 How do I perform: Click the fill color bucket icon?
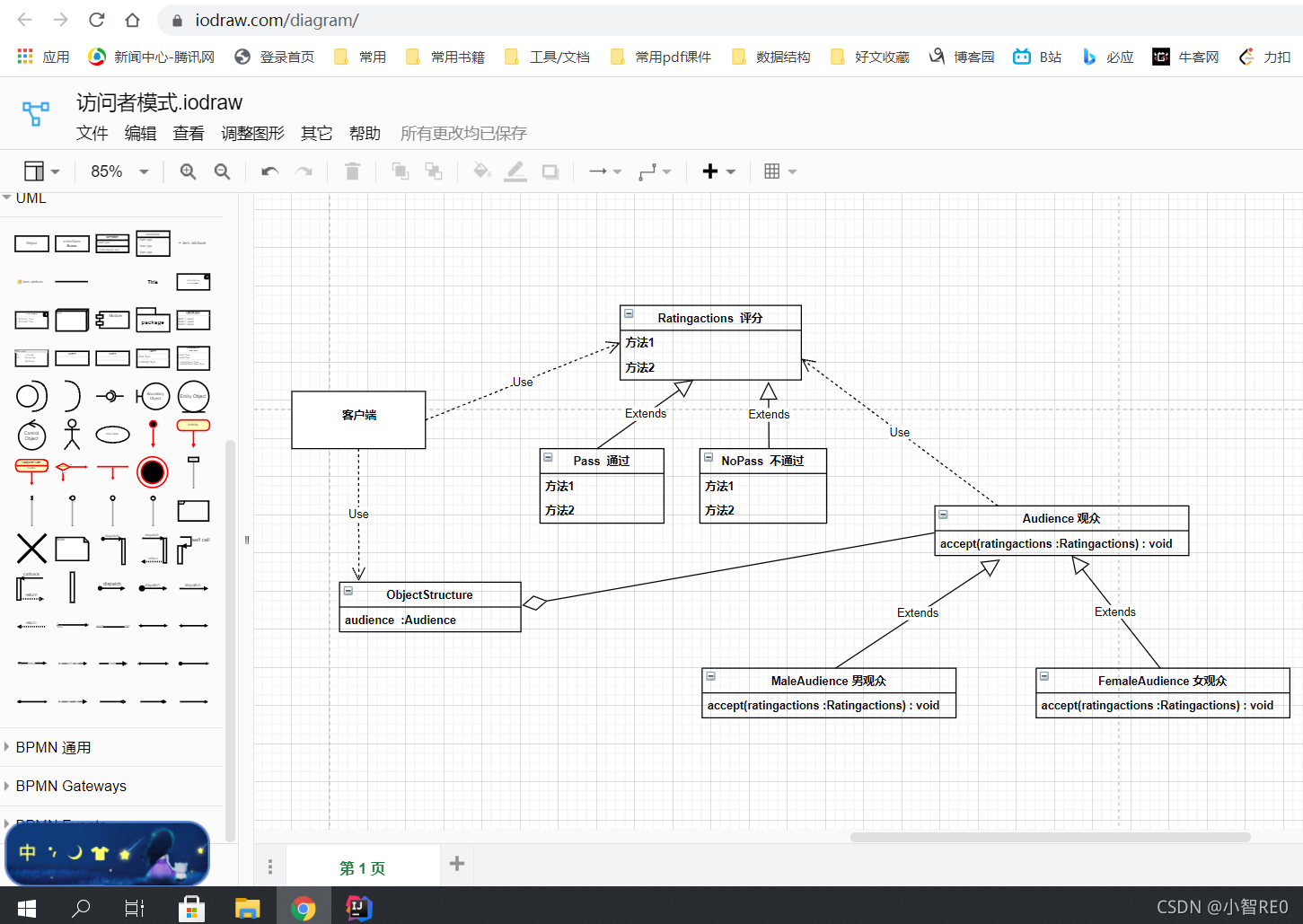(x=481, y=172)
